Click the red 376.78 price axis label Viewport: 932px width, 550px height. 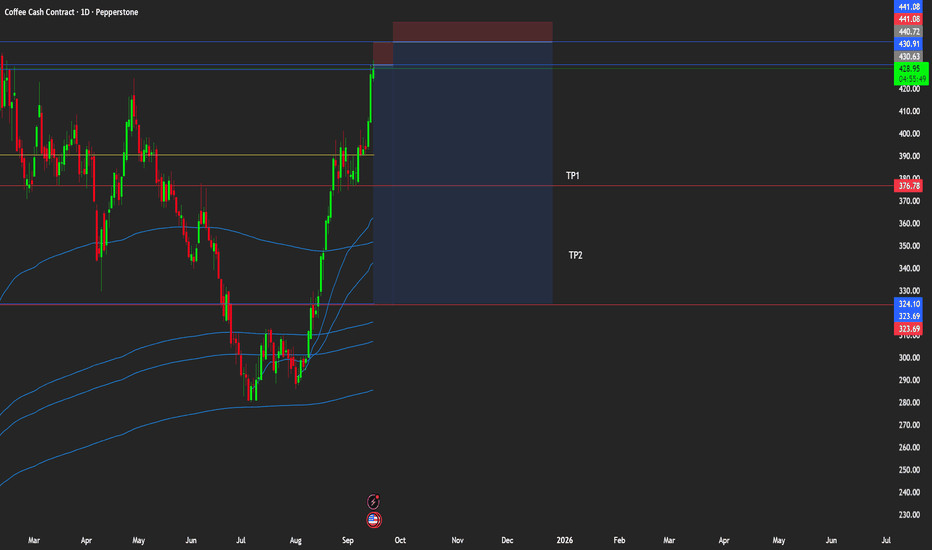pyautogui.click(x=909, y=186)
